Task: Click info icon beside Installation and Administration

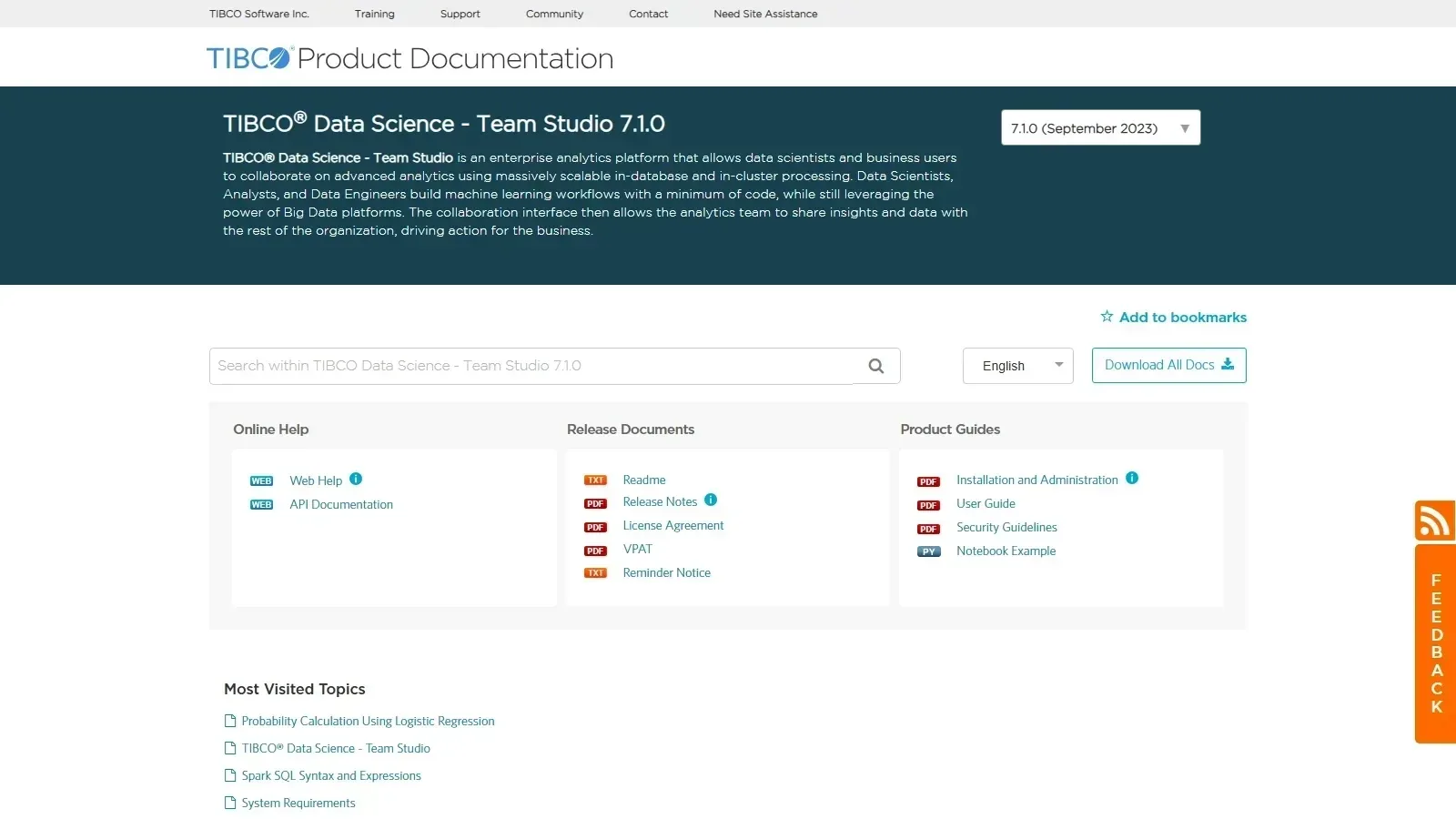Action: point(1132,478)
